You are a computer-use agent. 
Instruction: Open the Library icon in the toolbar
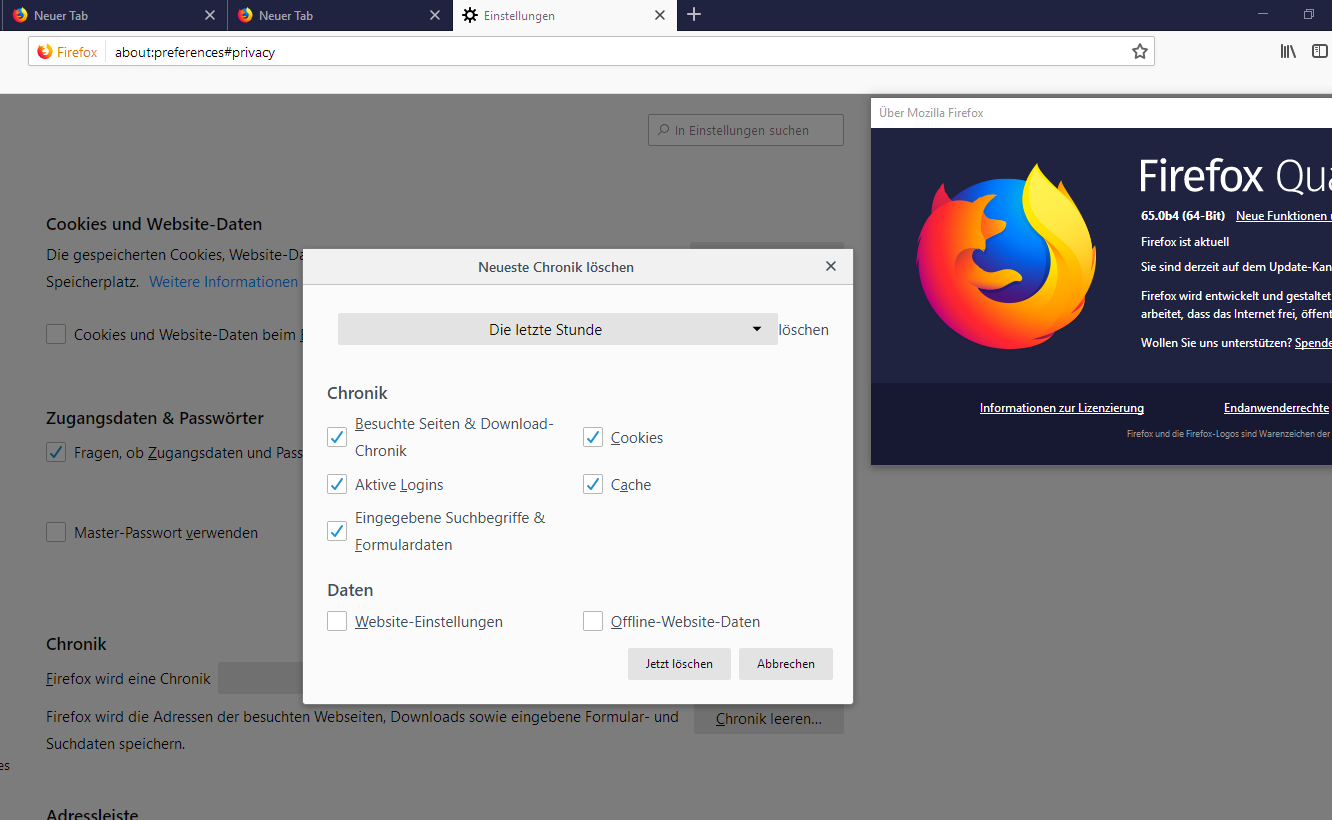pyautogui.click(x=1288, y=52)
